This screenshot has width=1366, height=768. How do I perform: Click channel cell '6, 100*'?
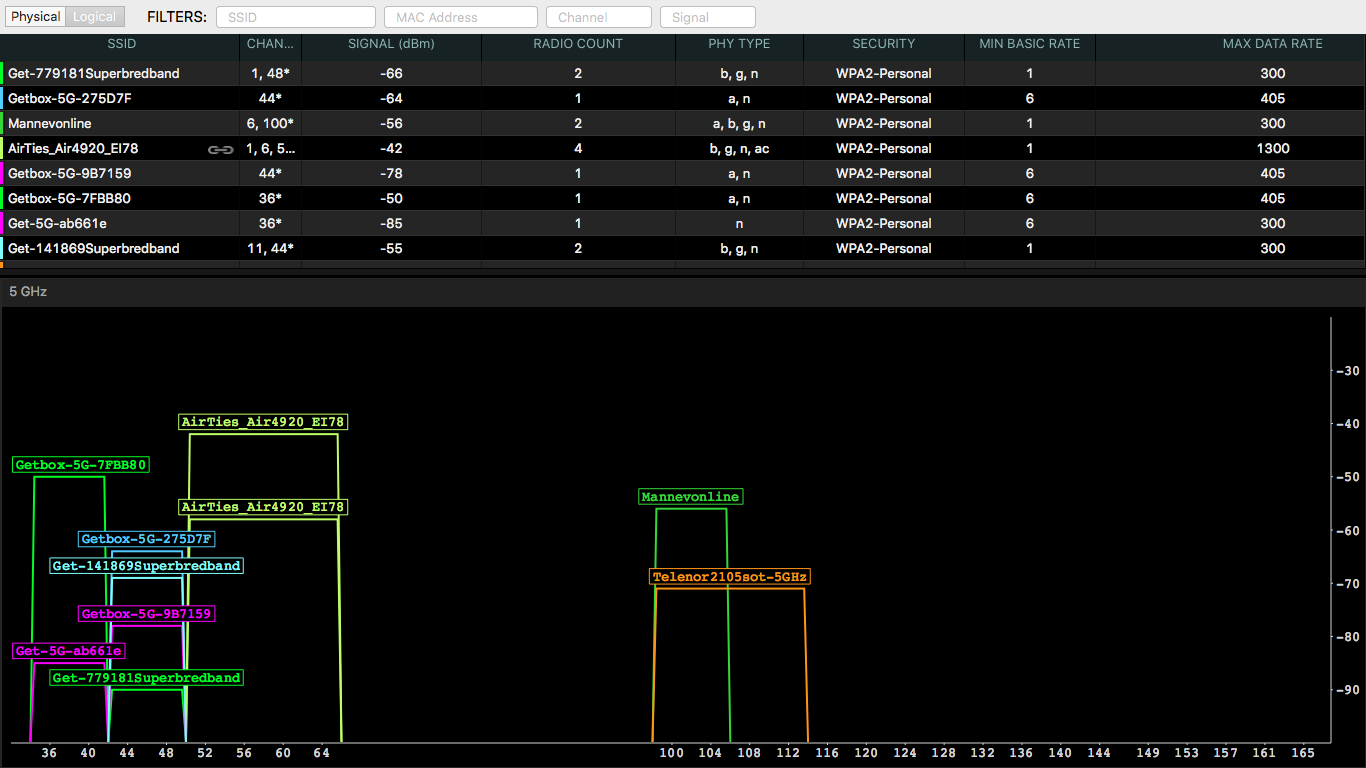click(270, 123)
